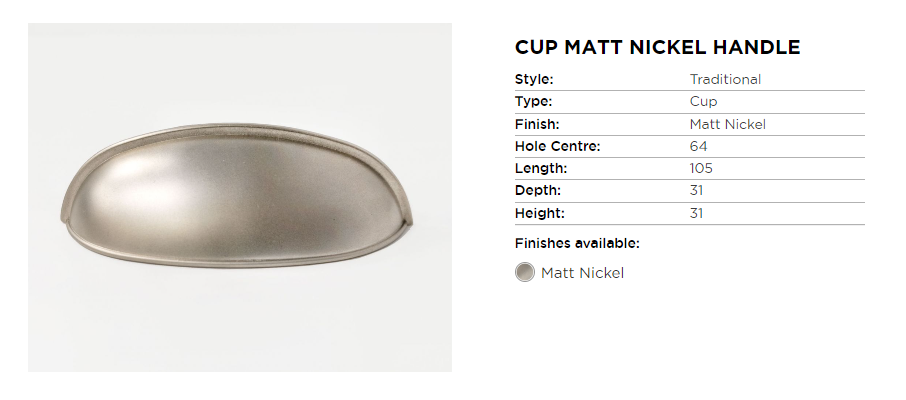The height and width of the screenshot is (400, 906).
Task: Click the Length label
Action: (x=540, y=168)
